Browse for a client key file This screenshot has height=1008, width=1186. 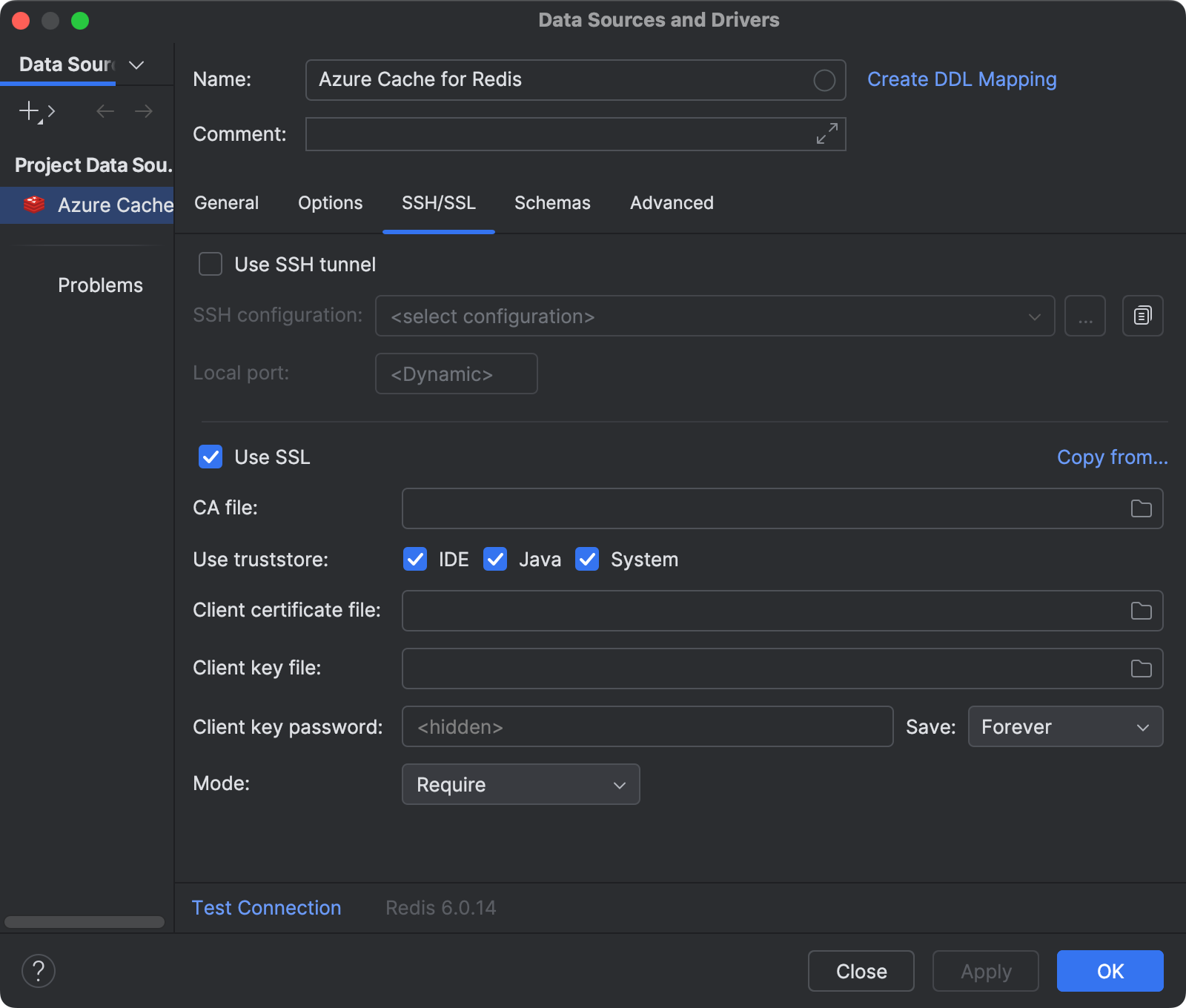1141,669
